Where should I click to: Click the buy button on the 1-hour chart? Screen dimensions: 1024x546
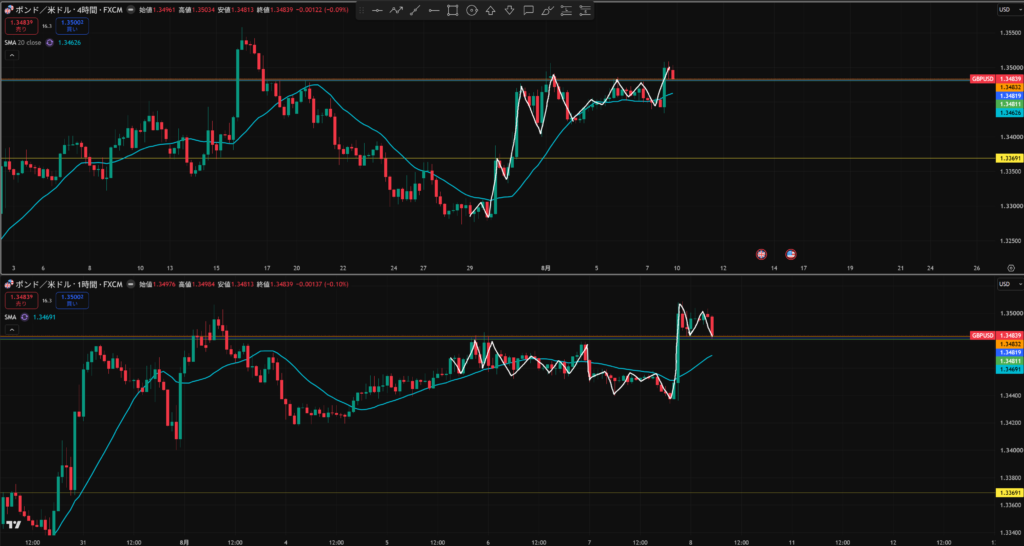73,300
